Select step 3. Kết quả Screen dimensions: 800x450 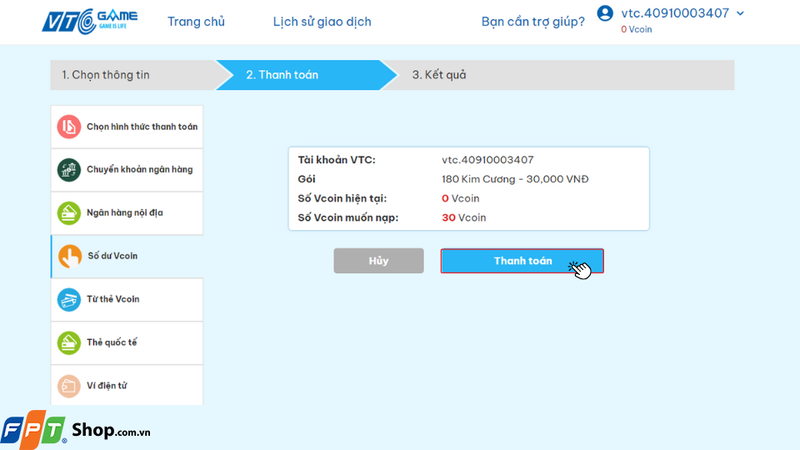click(x=561, y=75)
